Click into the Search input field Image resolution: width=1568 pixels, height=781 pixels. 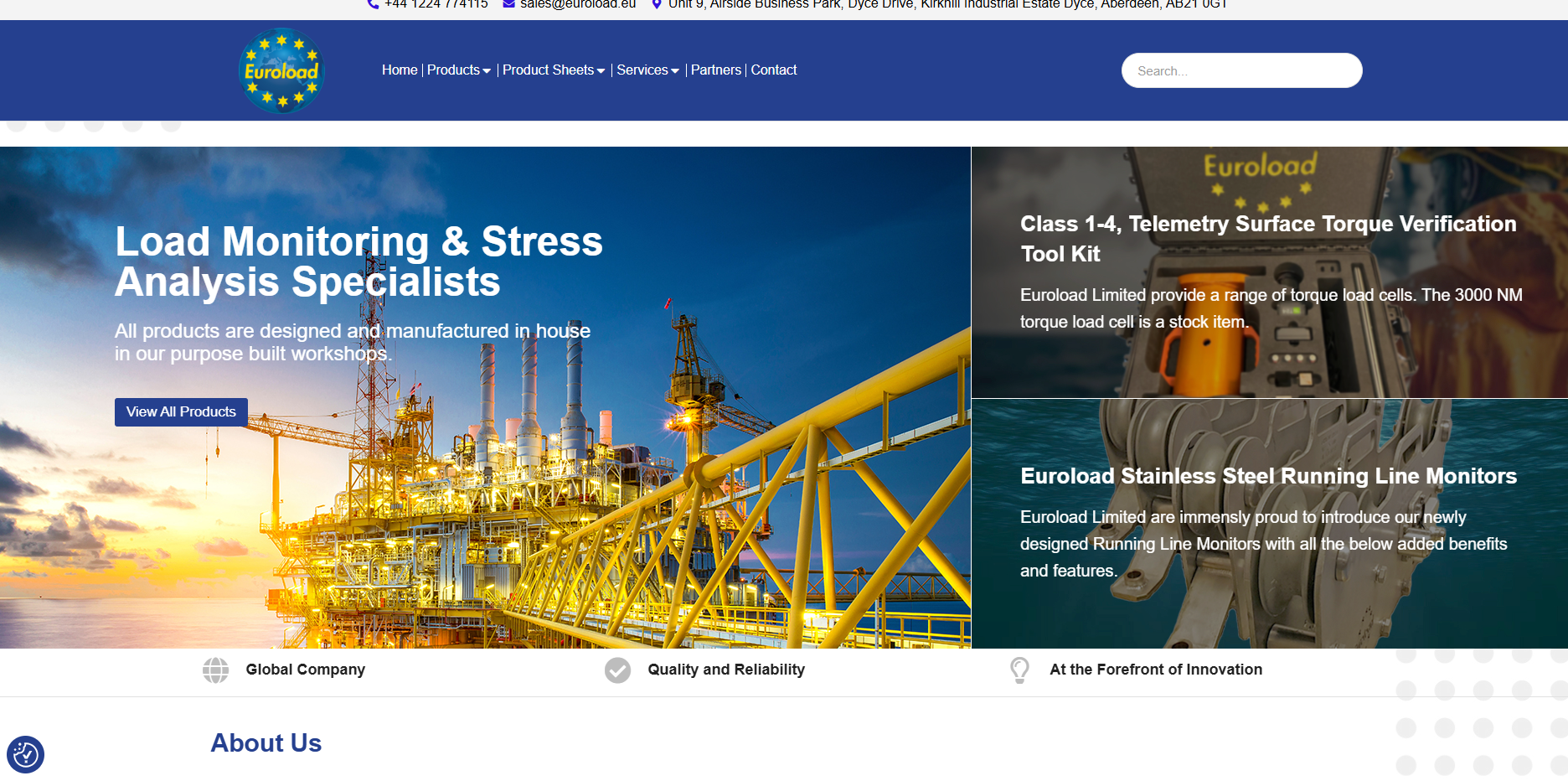[x=1241, y=71]
